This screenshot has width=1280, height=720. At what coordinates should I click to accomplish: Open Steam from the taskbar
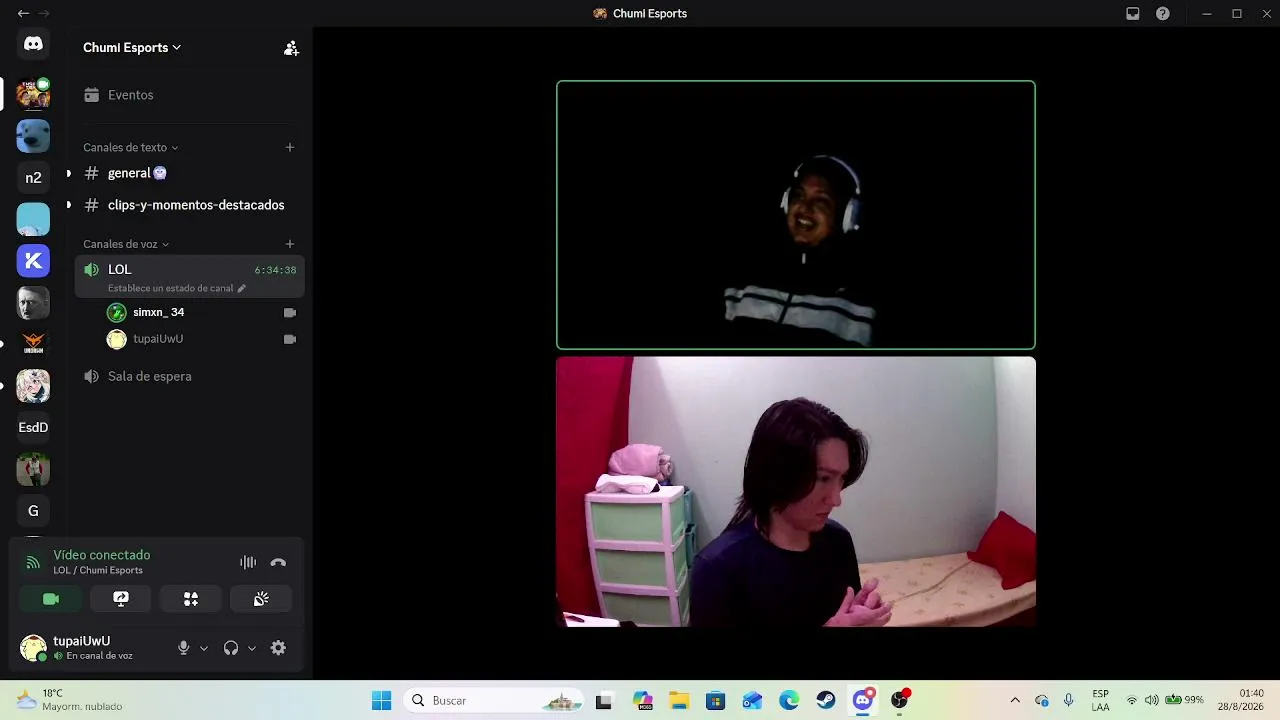point(826,700)
